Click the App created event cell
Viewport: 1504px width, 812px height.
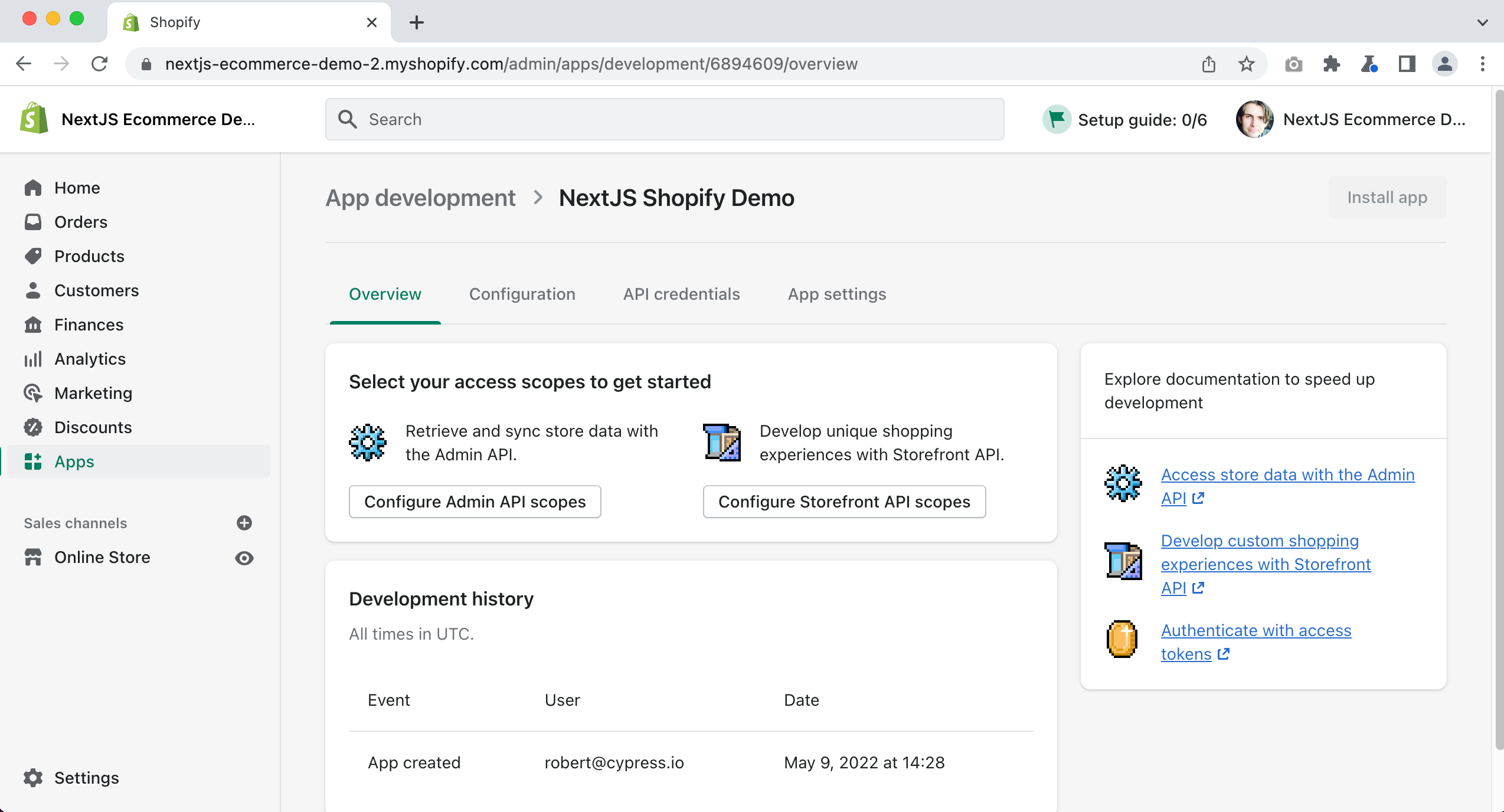tap(414, 762)
